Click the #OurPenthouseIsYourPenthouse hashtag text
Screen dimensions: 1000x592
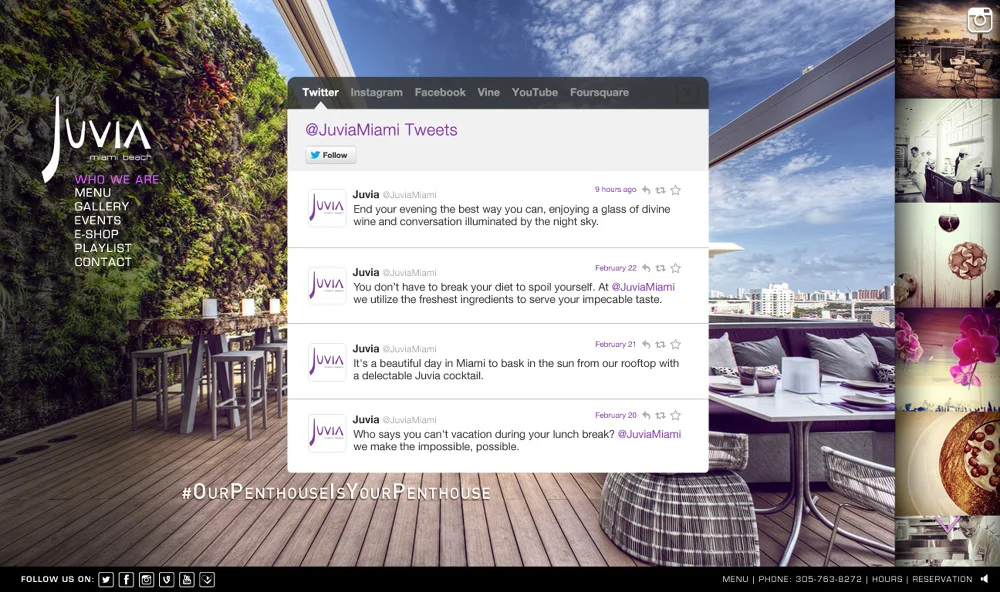(x=336, y=492)
